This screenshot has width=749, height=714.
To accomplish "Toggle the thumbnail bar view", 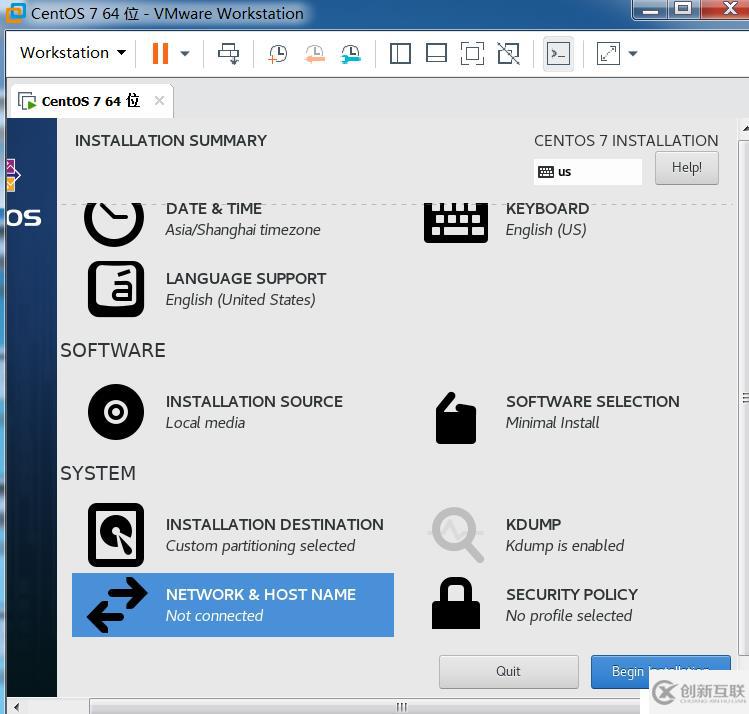I will [x=436, y=53].
